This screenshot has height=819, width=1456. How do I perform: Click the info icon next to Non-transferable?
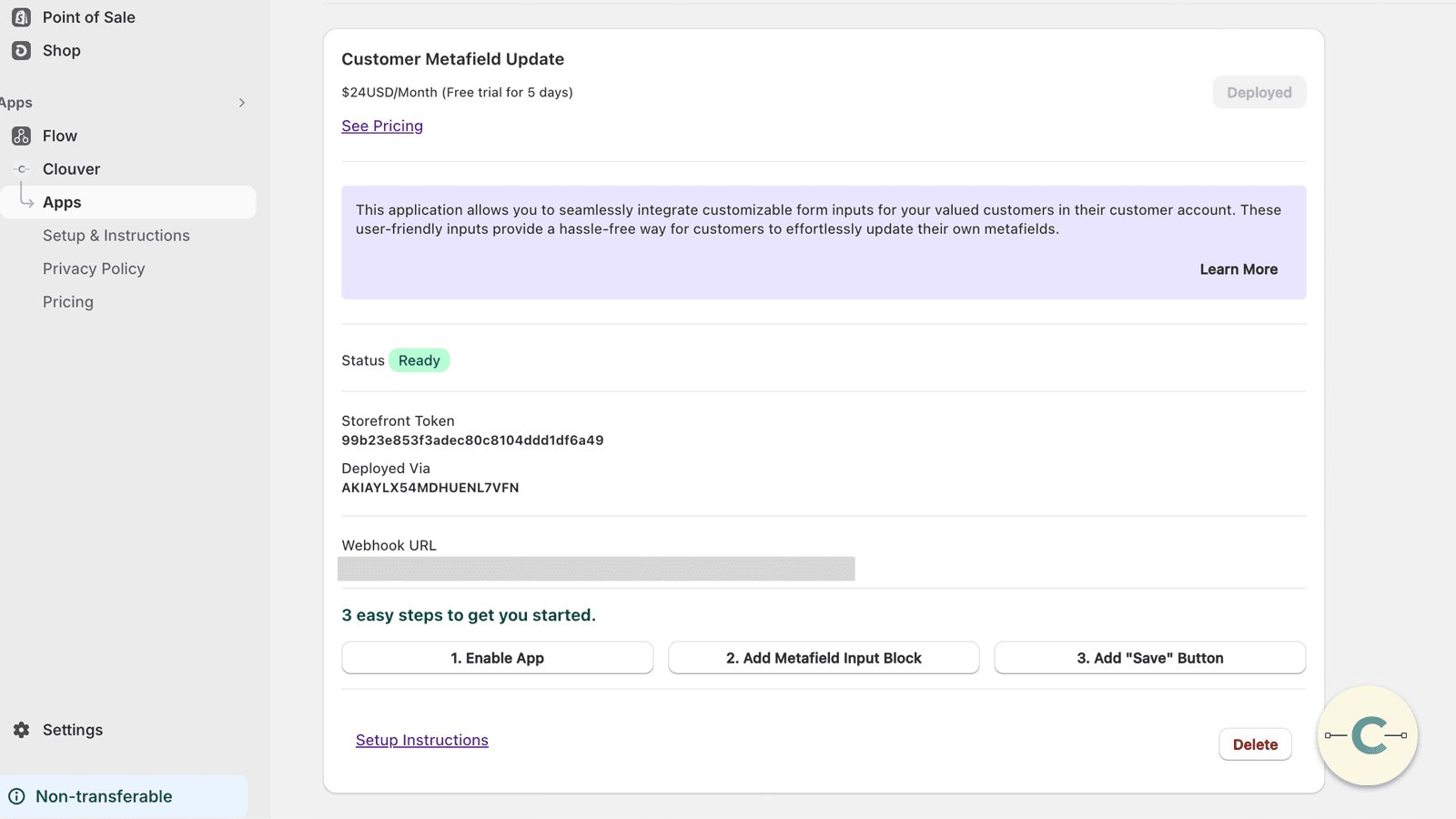(x=19, y=795)
